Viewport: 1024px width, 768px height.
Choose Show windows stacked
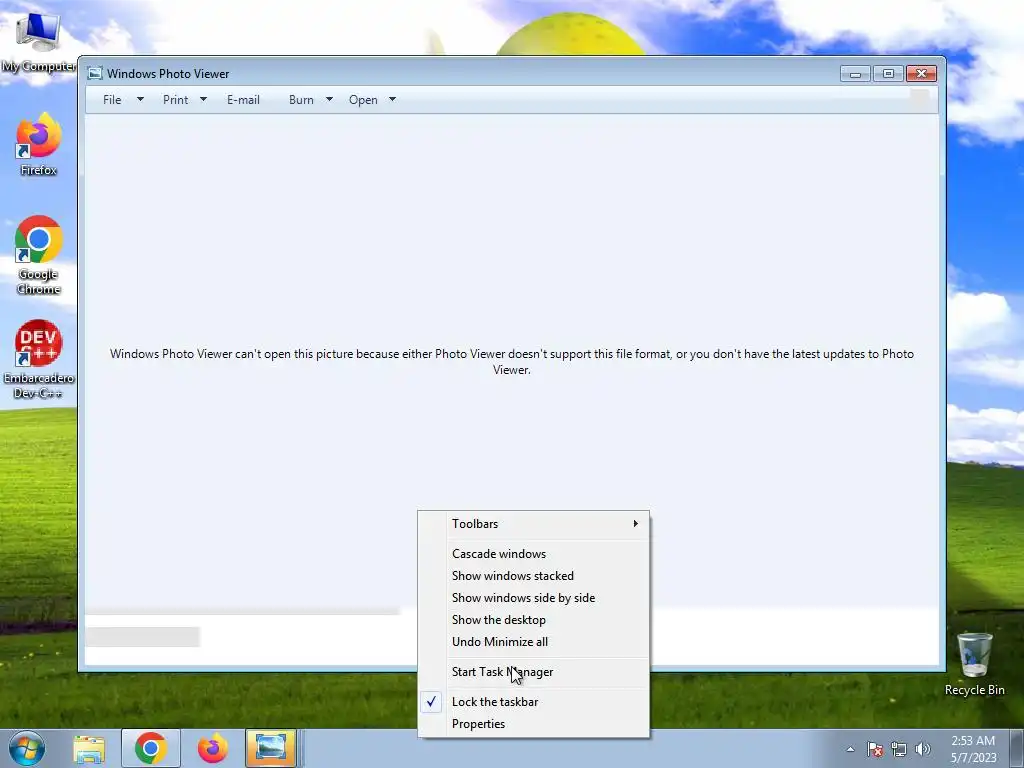click(534, 576)
